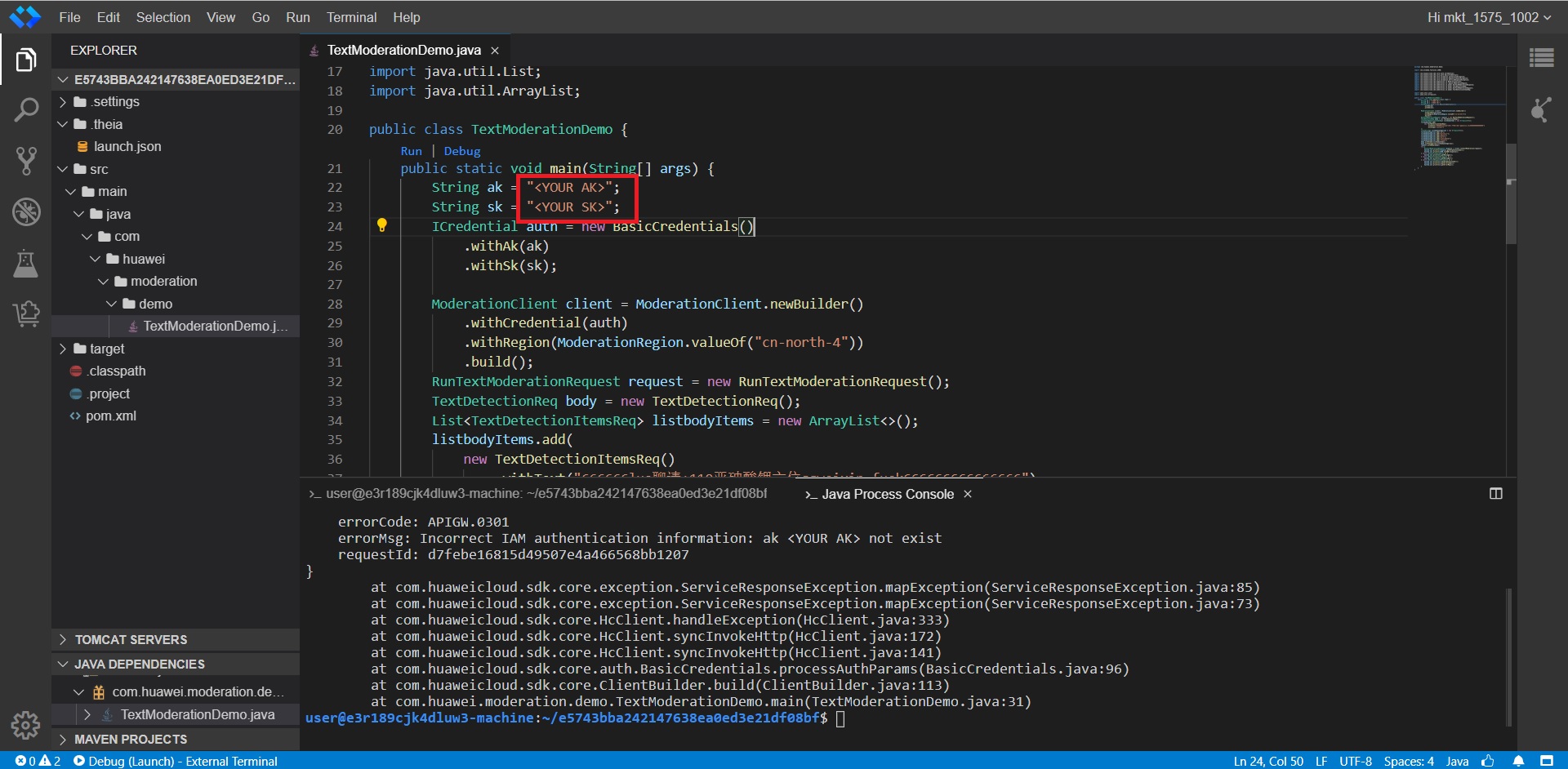Screen dimensions: 1568x769
Task: Open the Debug view icon
Action: pyautogui.click(x=26, y=211)
